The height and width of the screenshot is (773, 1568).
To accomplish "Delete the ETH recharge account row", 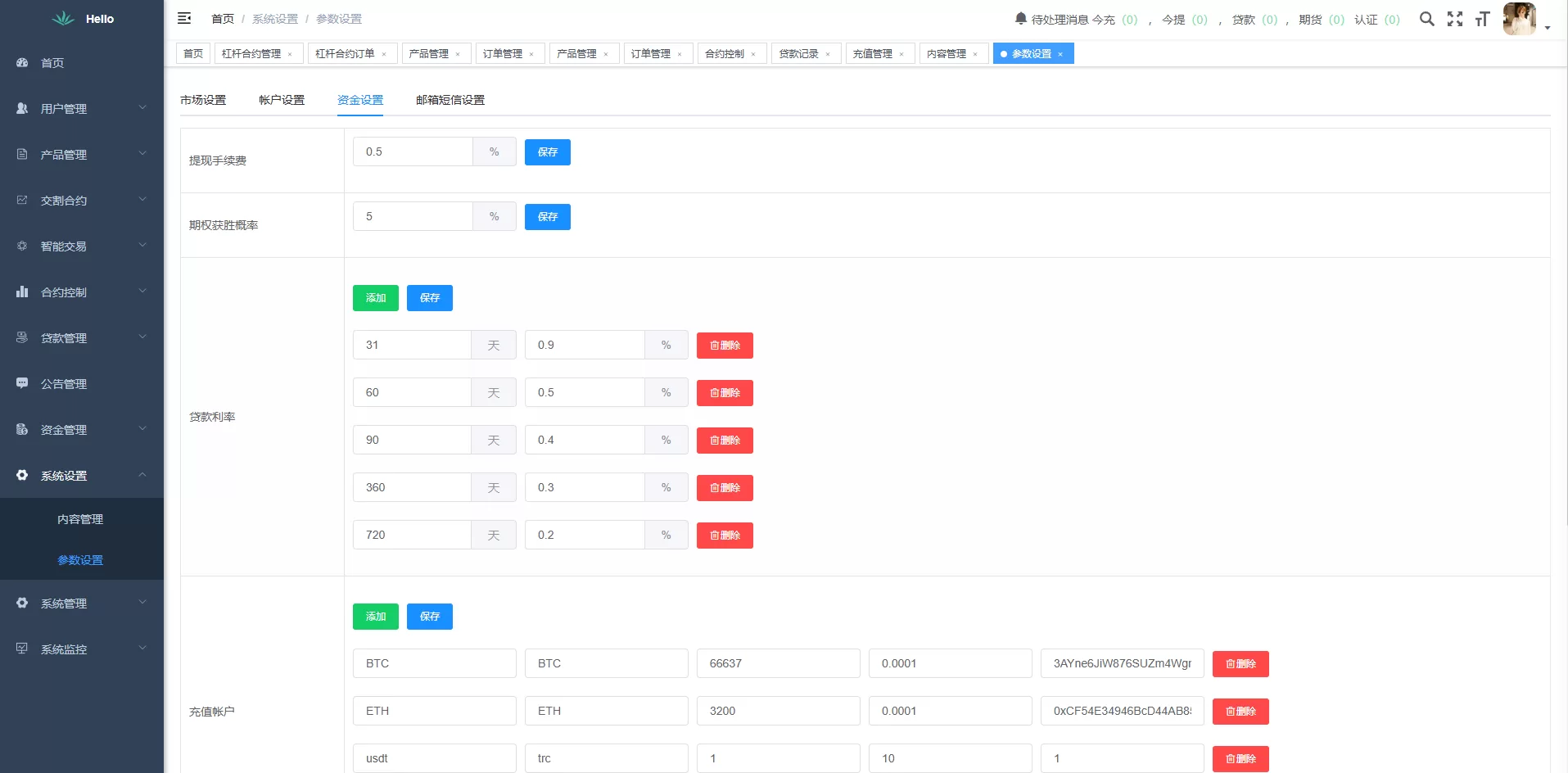I will pyautogui.click(x=1240, y=712).
